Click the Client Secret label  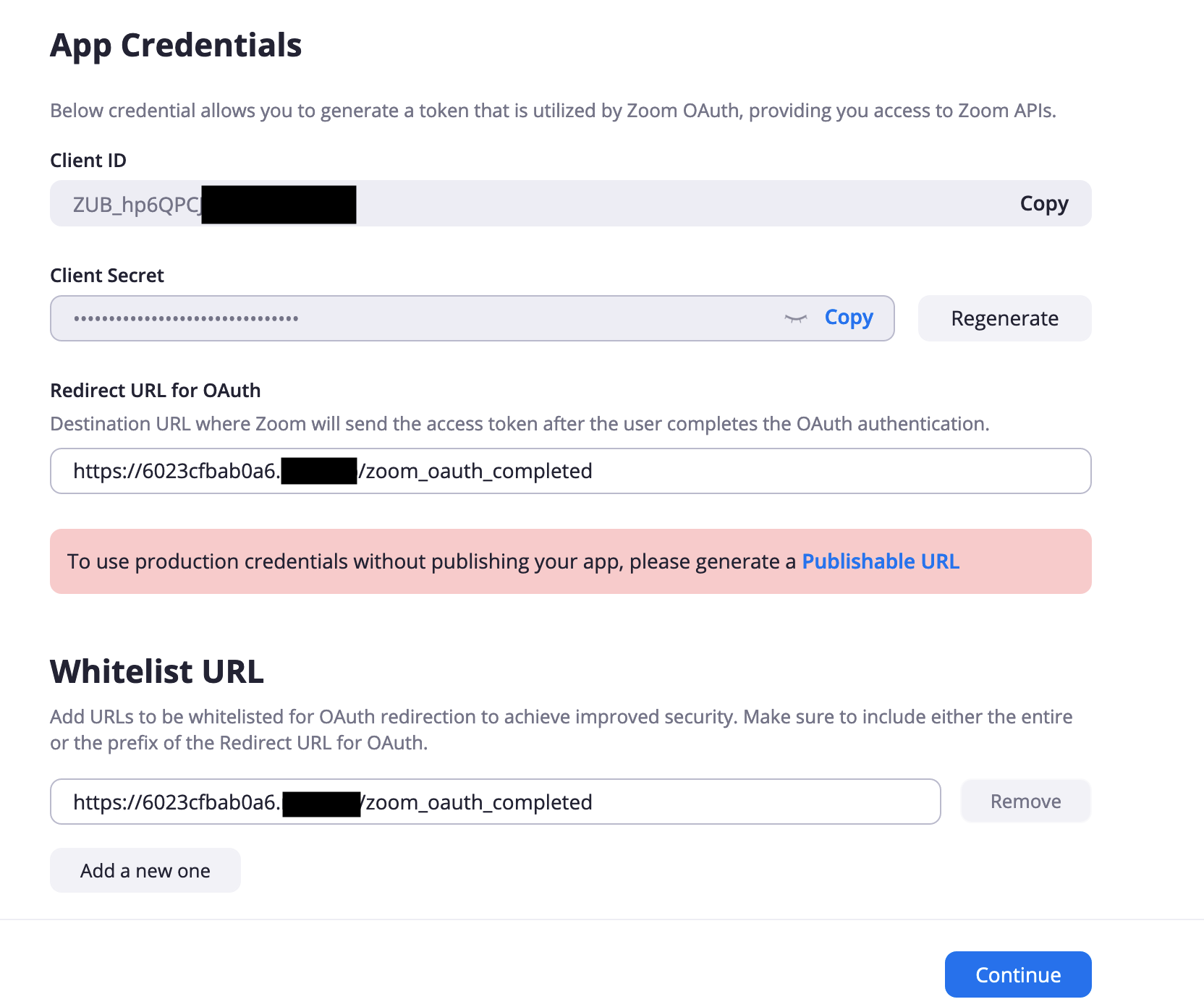point(107,276)
